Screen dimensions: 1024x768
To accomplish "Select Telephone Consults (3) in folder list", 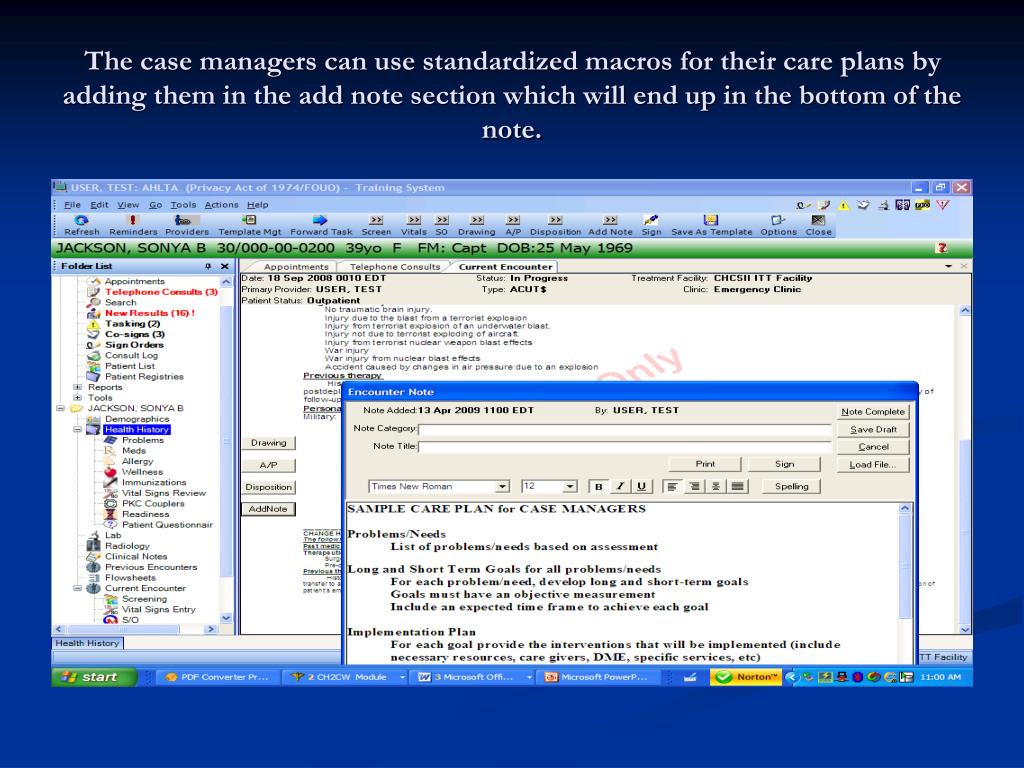I will click(161, 292).
